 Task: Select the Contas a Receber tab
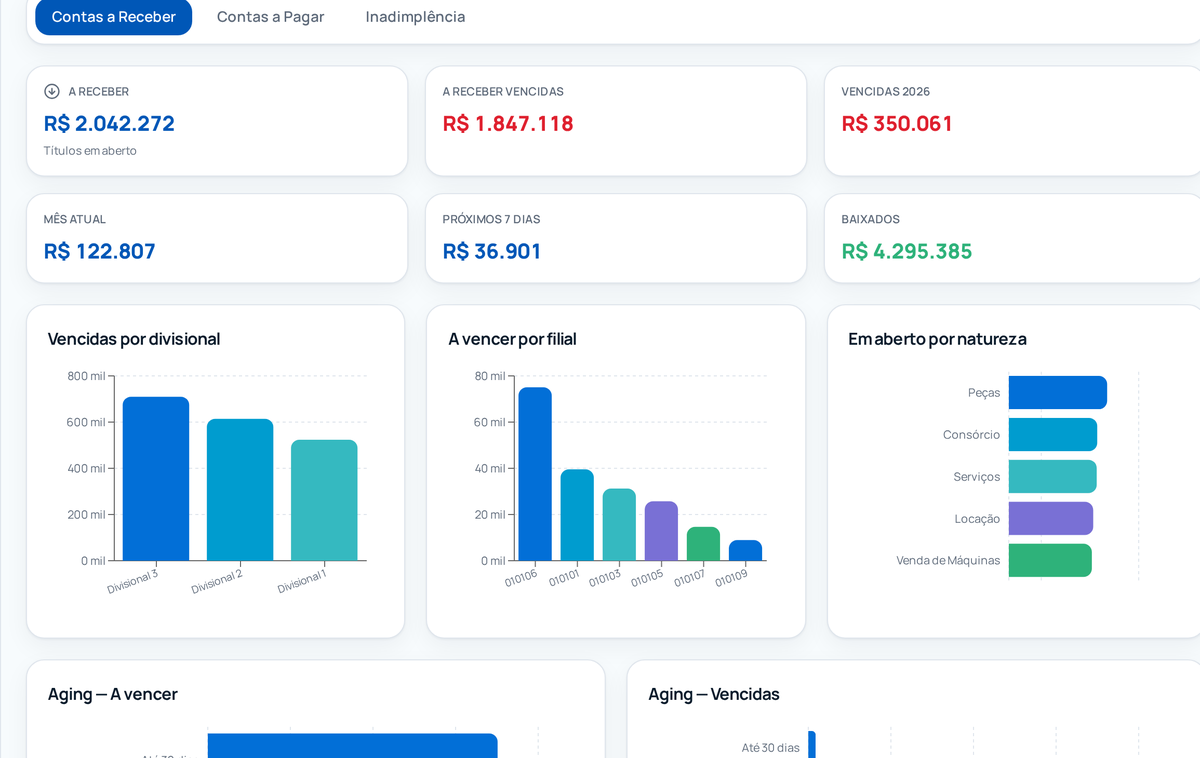(114, 17)
